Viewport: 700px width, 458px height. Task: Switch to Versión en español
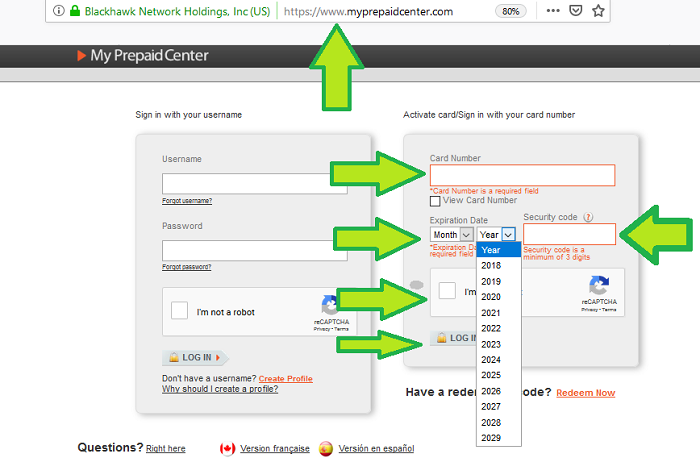click(x=376, y=448)
